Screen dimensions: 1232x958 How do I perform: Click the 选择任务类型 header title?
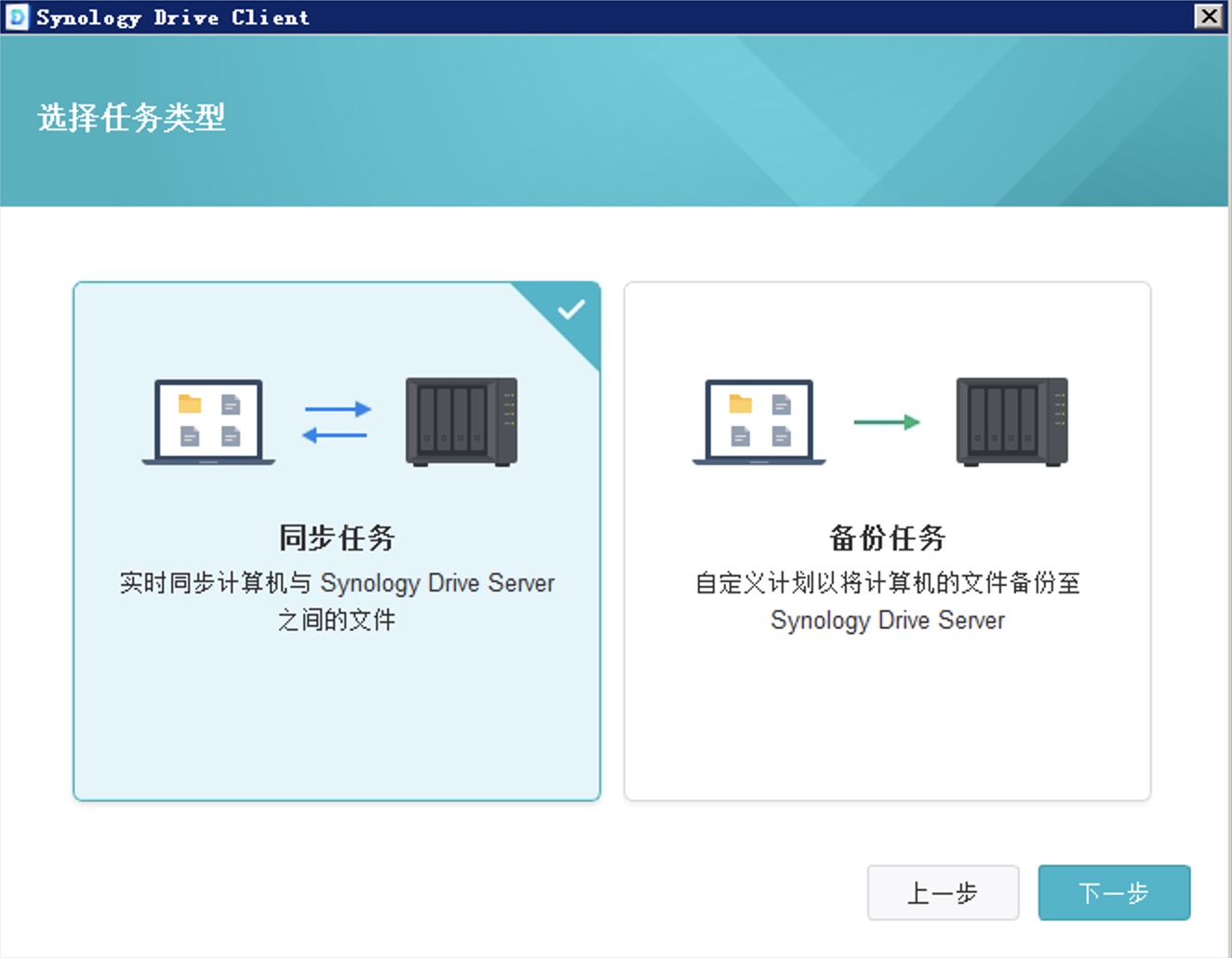pos(131,117)
